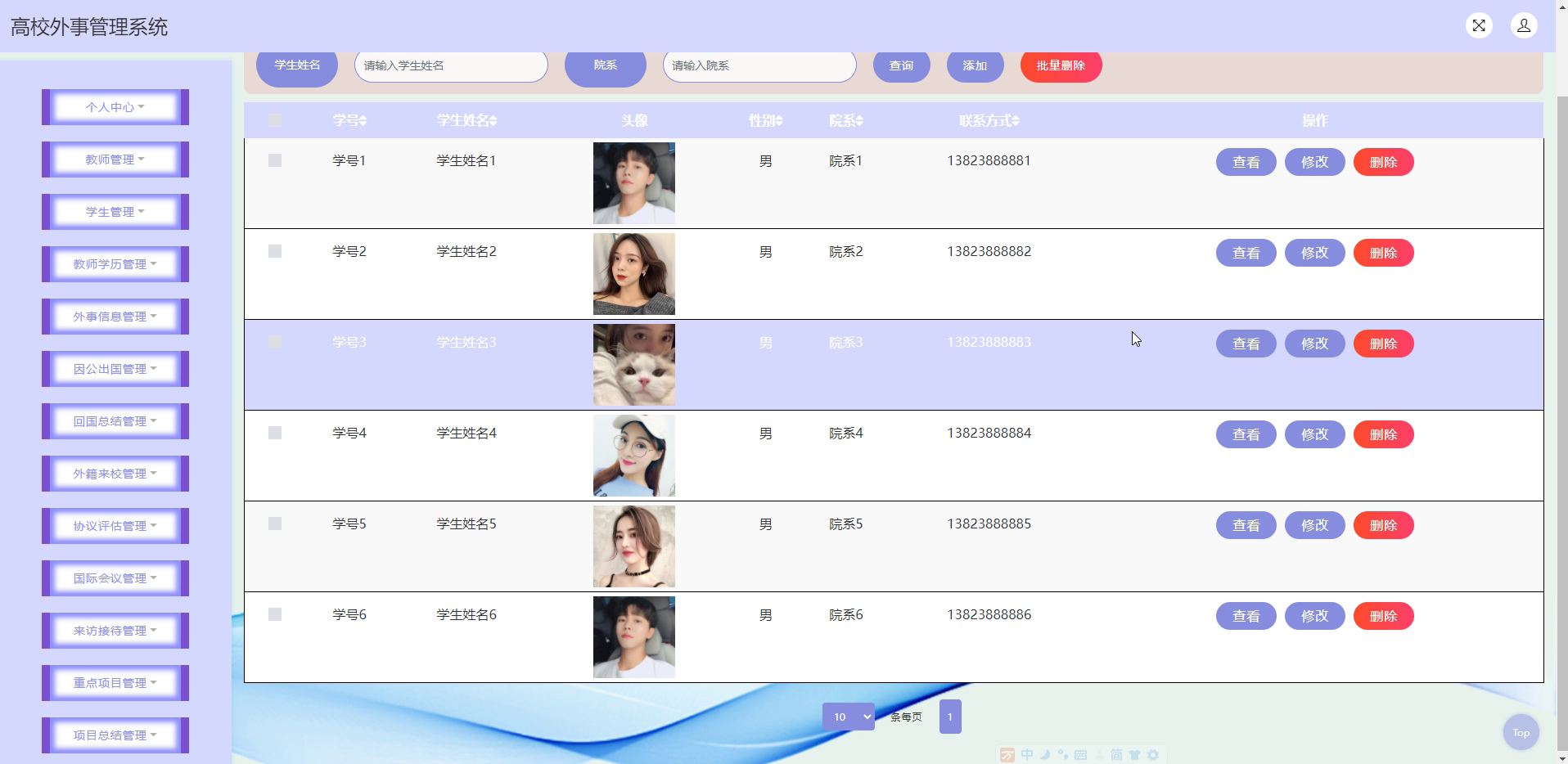
Task: Open 重点项目管理 menu
Action: (x=115, y=683)
